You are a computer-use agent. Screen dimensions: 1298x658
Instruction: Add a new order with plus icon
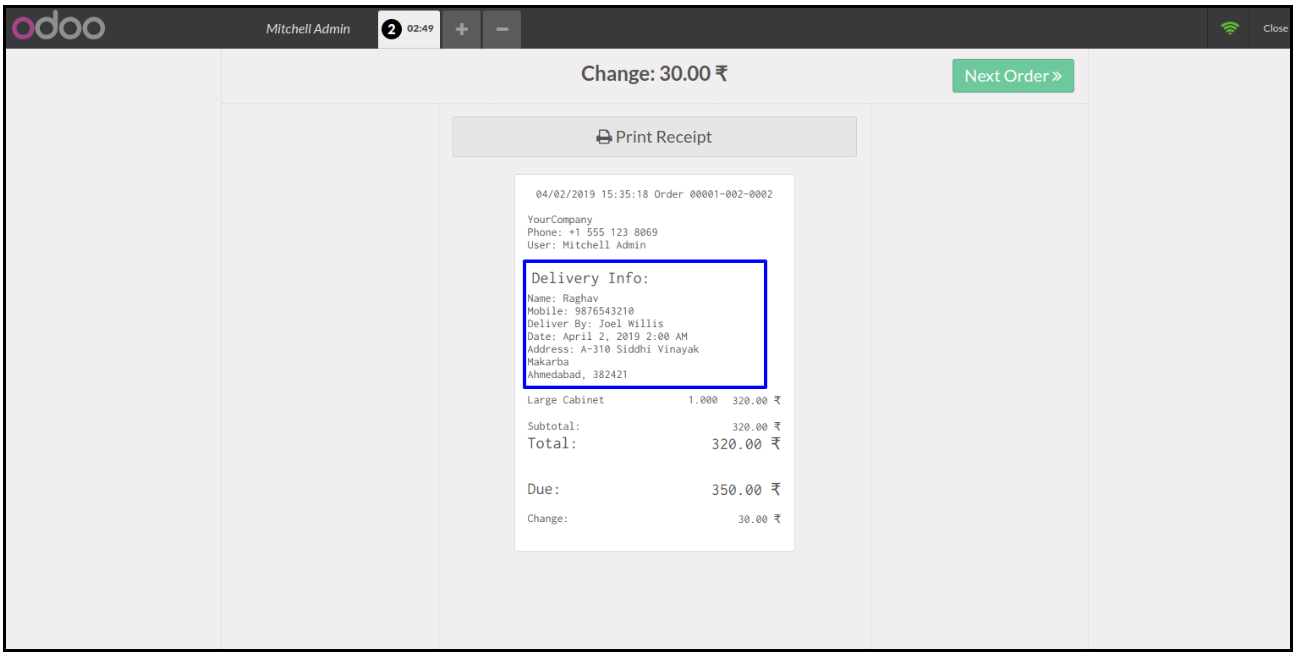[461, 29]
